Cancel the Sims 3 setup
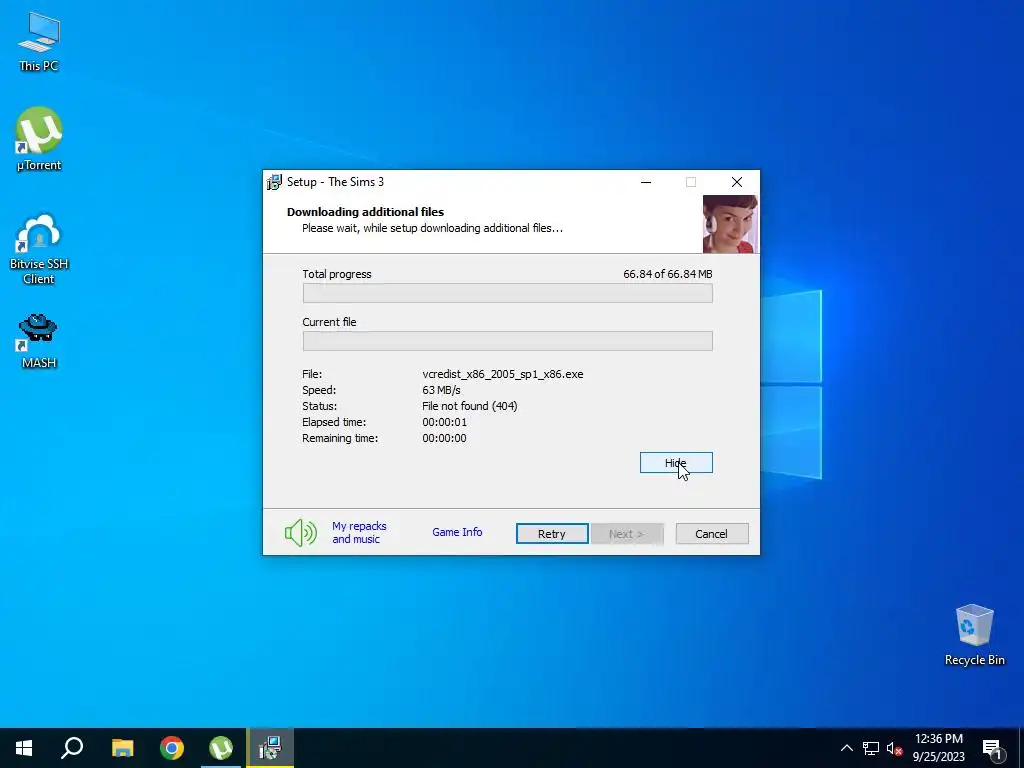 712,534
